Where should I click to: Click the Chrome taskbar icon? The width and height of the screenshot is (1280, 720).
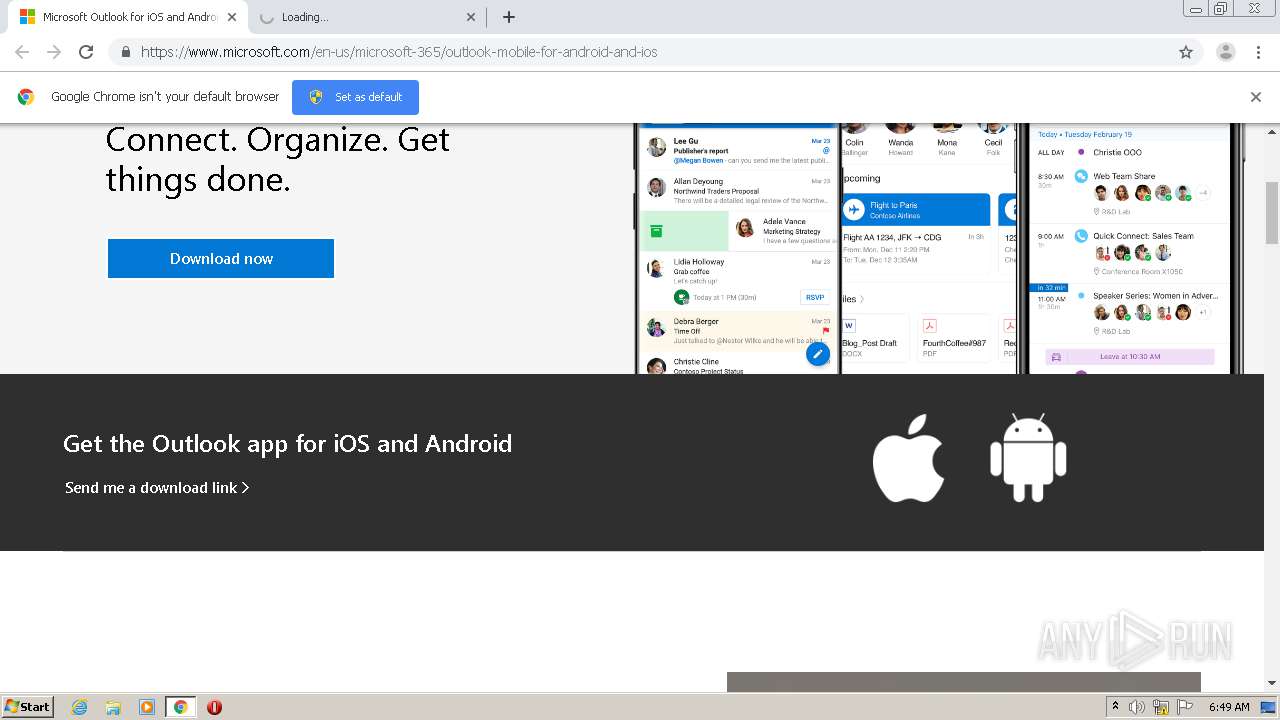click(x=180, y=707)
